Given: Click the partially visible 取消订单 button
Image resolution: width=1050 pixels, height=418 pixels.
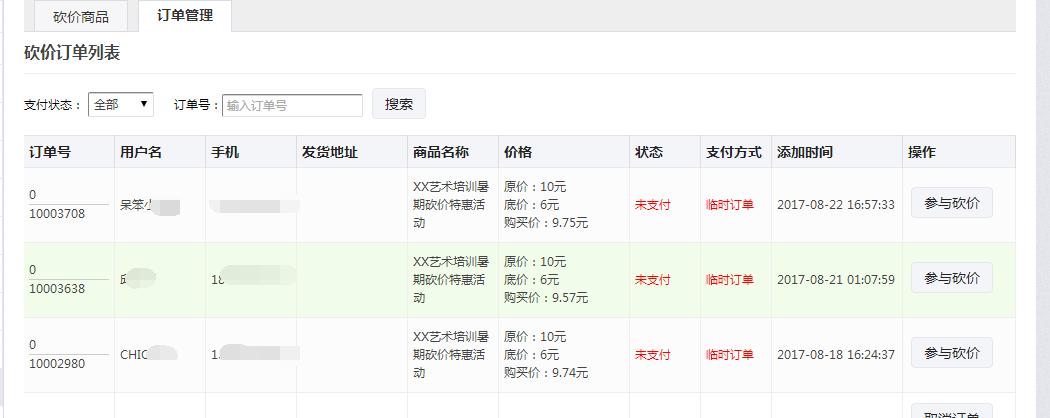Looking at the screenshot, I should coord(952,411).
